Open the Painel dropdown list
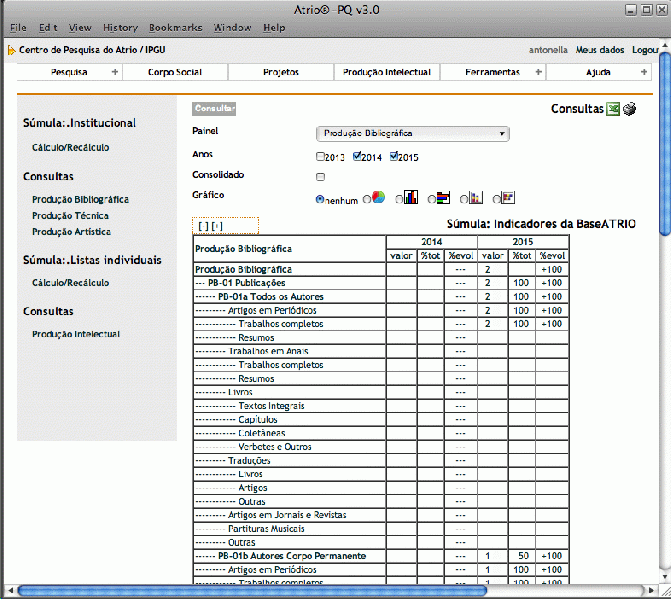The image size is (671, 599). [x=412, y=133]
